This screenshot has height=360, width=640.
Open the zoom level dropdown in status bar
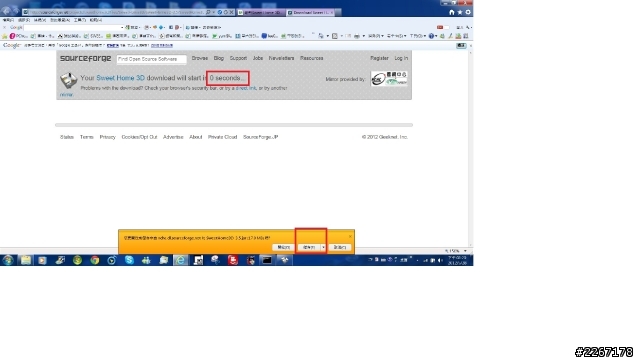coord(465,251)
